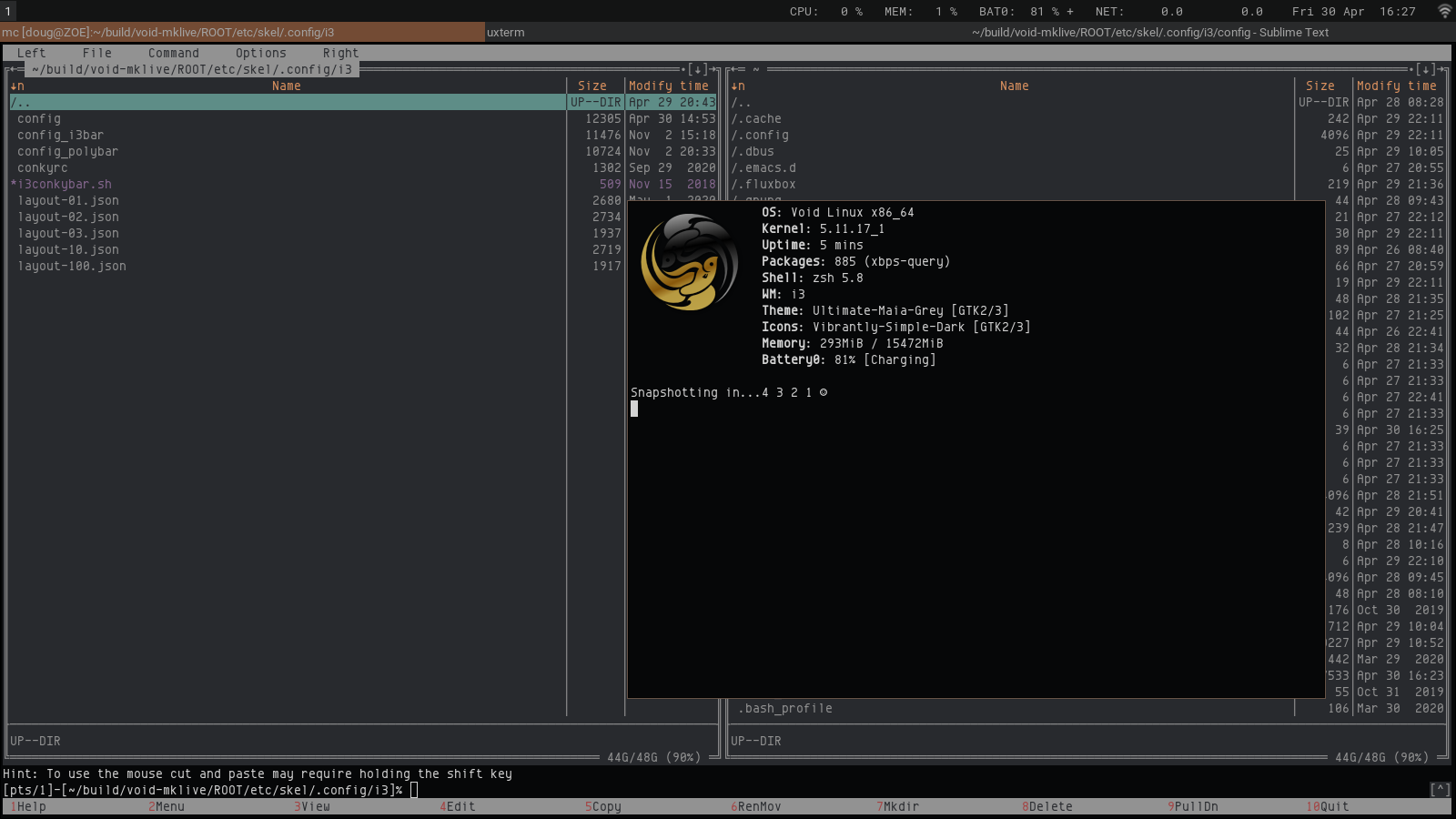Select layout-02.json file

coord(67,217)
